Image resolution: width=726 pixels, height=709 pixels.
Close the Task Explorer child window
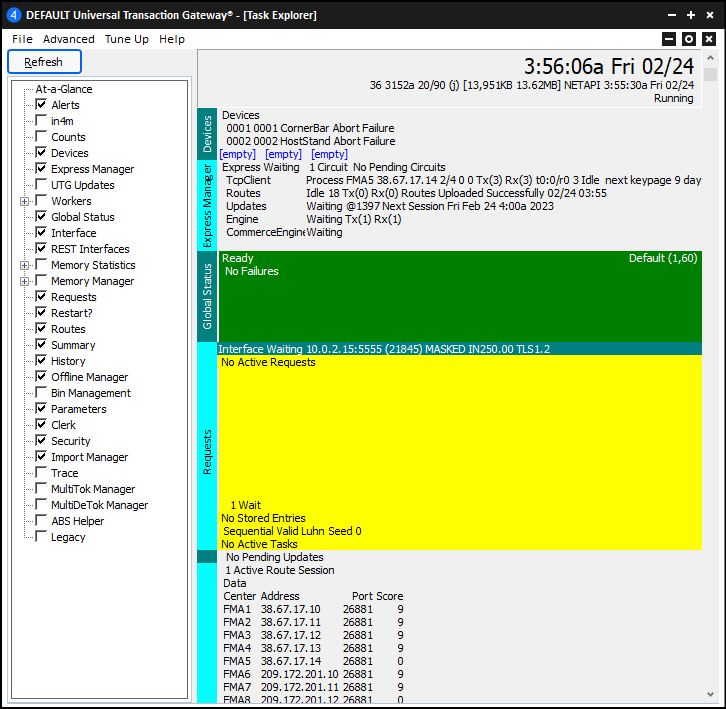pos(709,39)
